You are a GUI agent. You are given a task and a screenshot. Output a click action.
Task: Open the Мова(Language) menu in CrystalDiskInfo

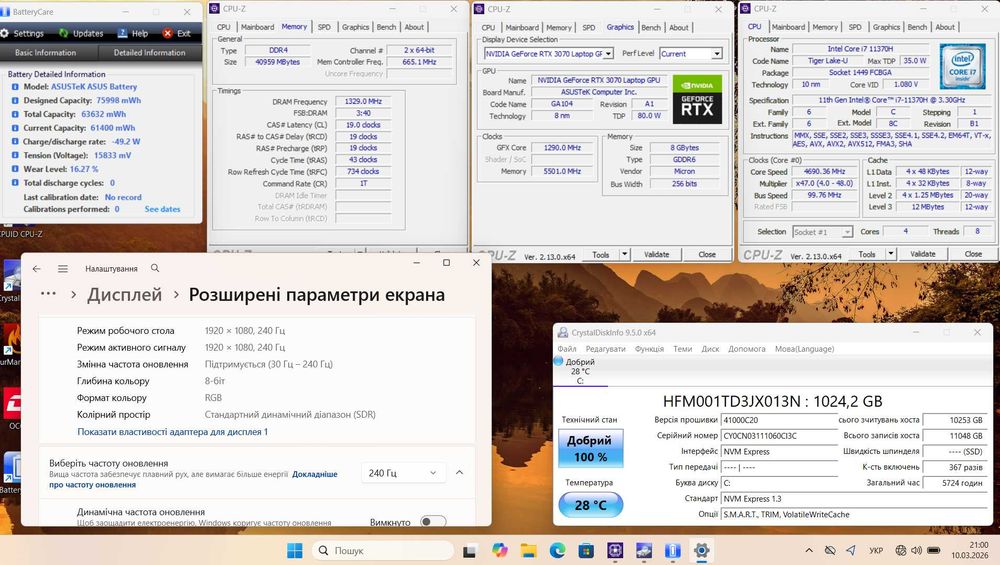(x=804, y=349)
